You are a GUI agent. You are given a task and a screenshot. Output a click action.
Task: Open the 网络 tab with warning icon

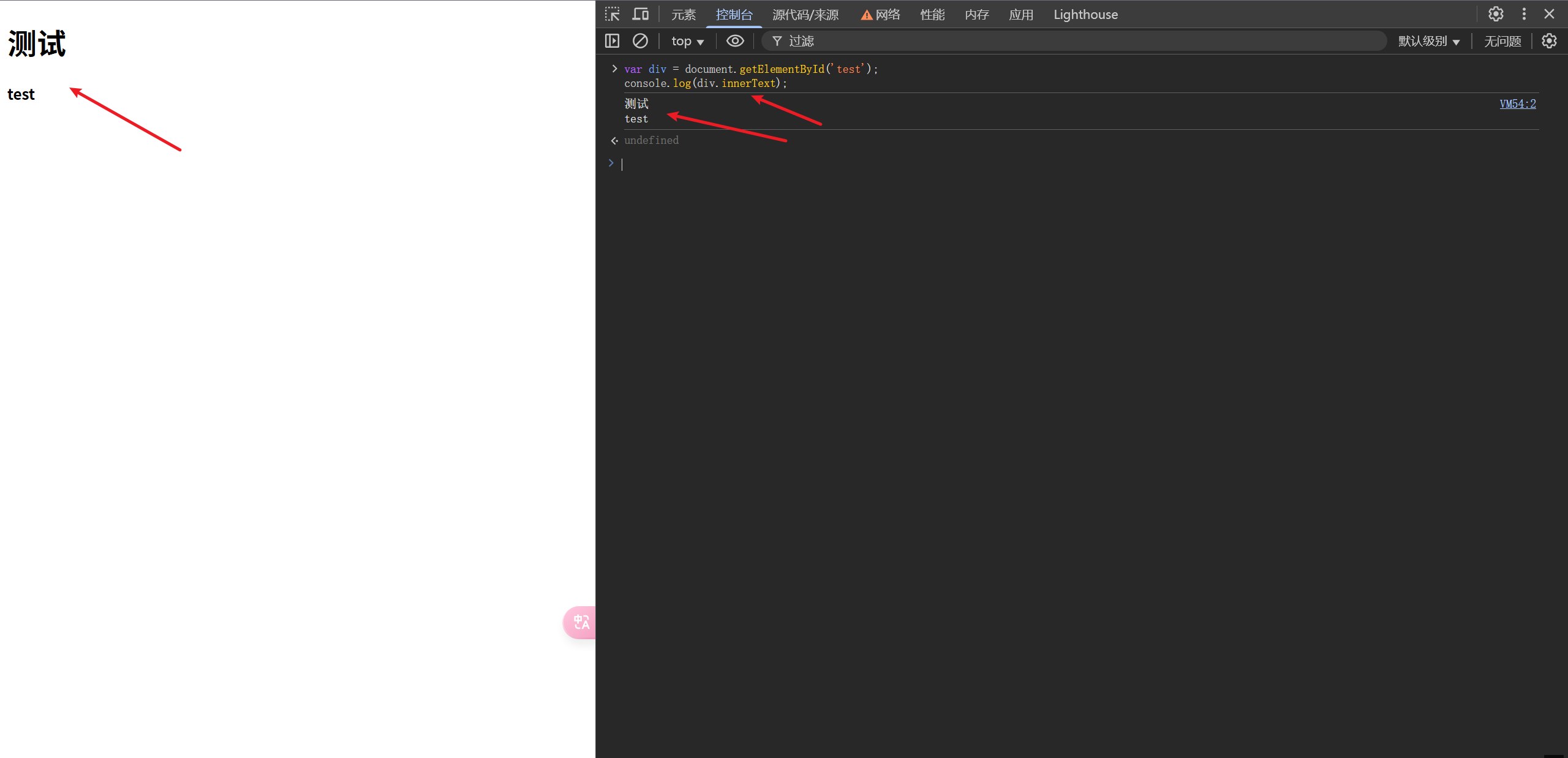click(x=881, y=15)
